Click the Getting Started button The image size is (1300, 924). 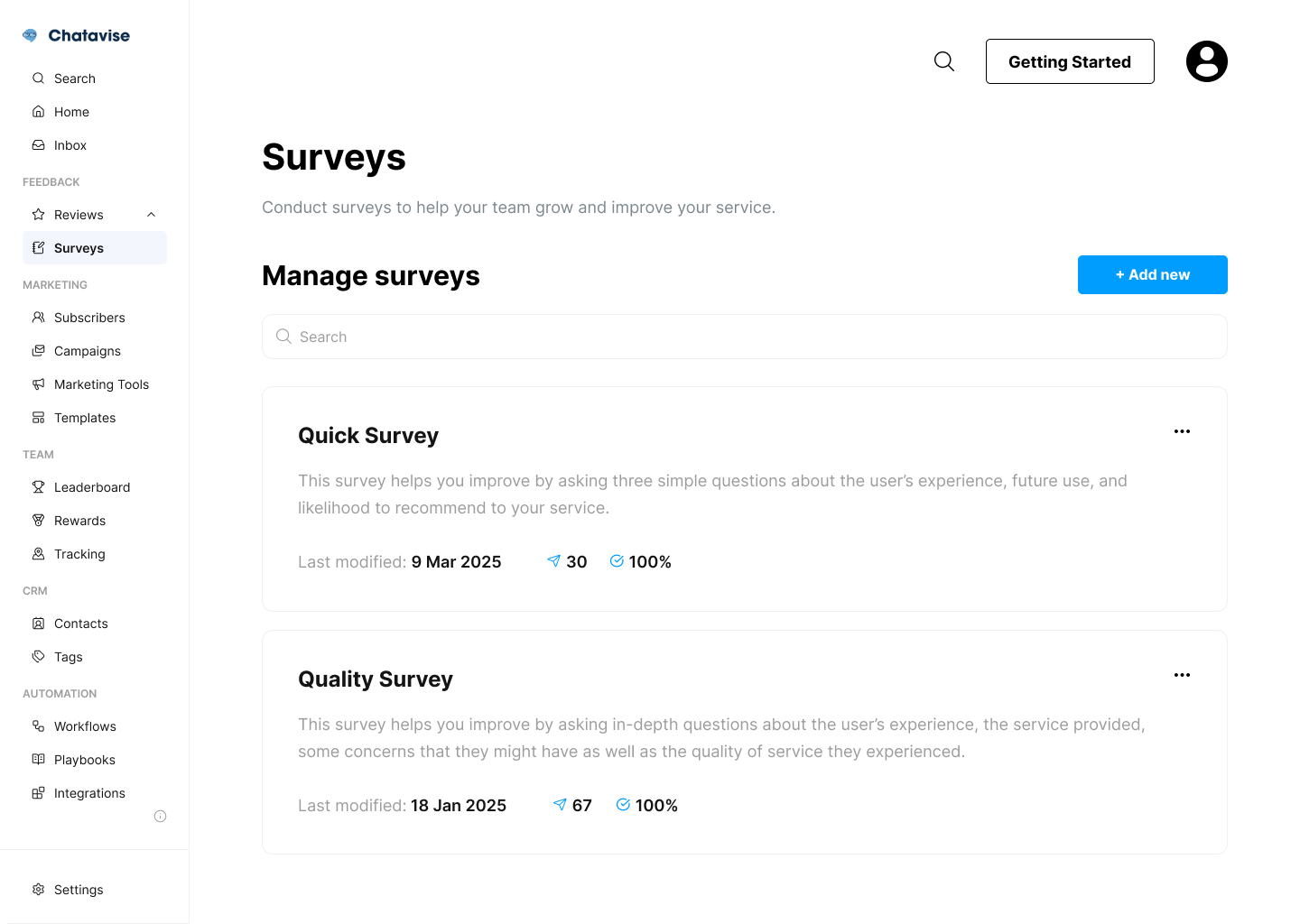[x=1070, y=61]
